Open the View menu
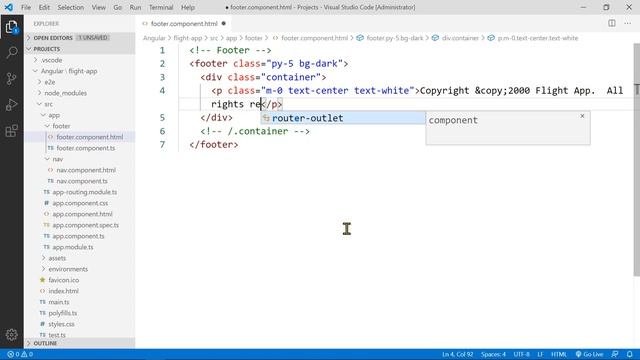Viewport: 640px width, 360px height. click(x=98, y=7)
